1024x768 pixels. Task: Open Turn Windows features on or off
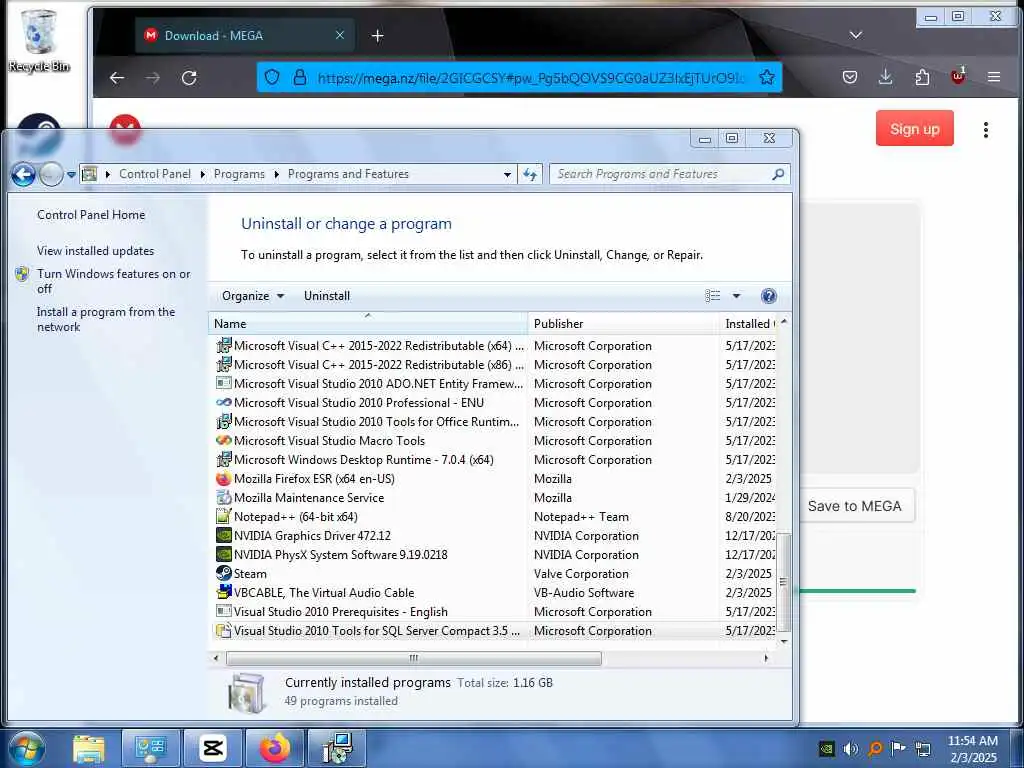(x=114, y=281)
